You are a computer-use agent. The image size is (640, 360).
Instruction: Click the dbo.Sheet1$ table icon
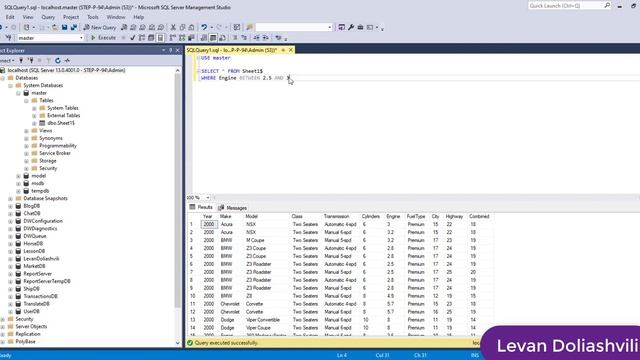(42, 123)
